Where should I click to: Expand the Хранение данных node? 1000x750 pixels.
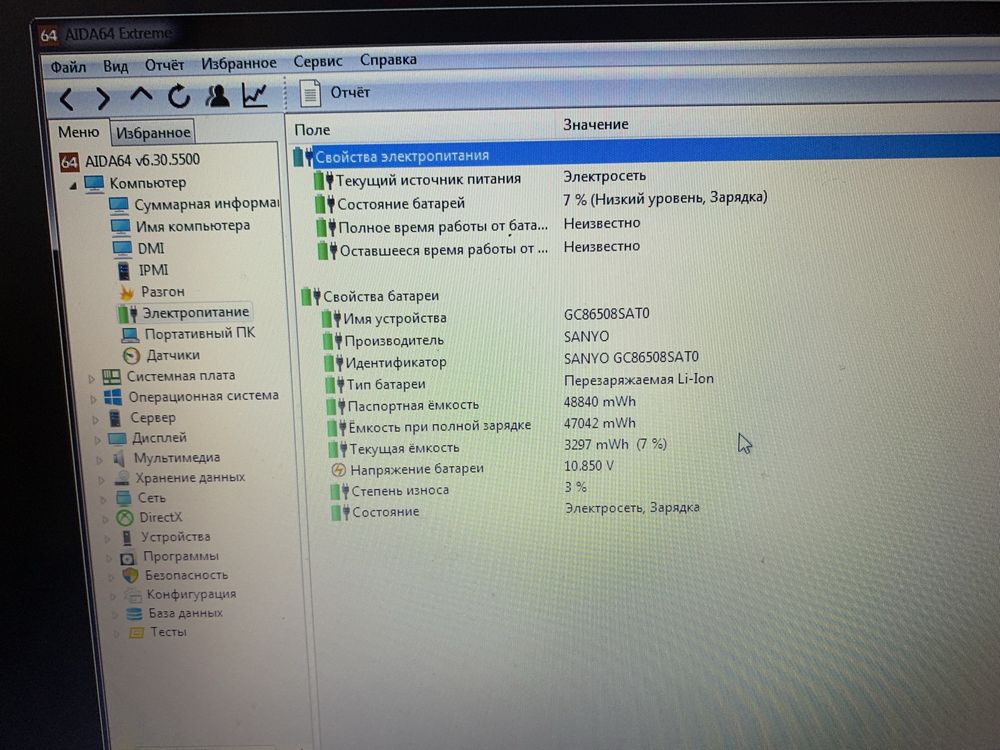[101, 480]
